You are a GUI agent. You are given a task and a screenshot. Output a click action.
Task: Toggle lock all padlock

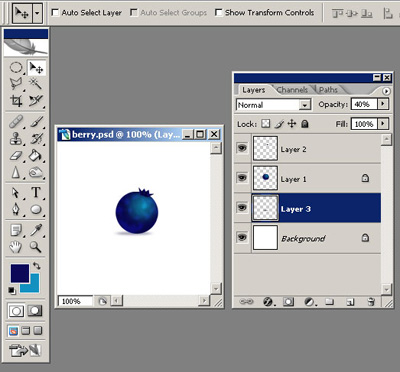click(x=305, y=124)
